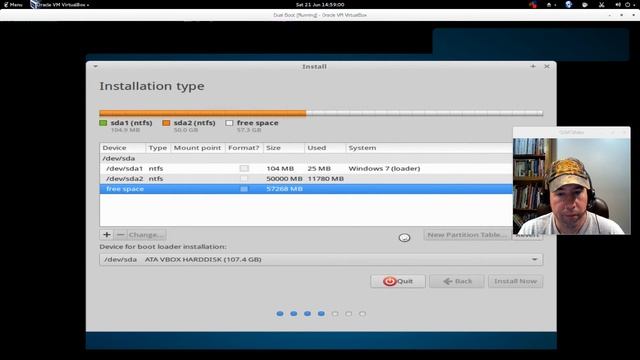Image resolution: width=640 pixels, height=360 pixels.
Task: Click the 104 MB size cell
Action: pyautogui.click(x=280, y=169)
